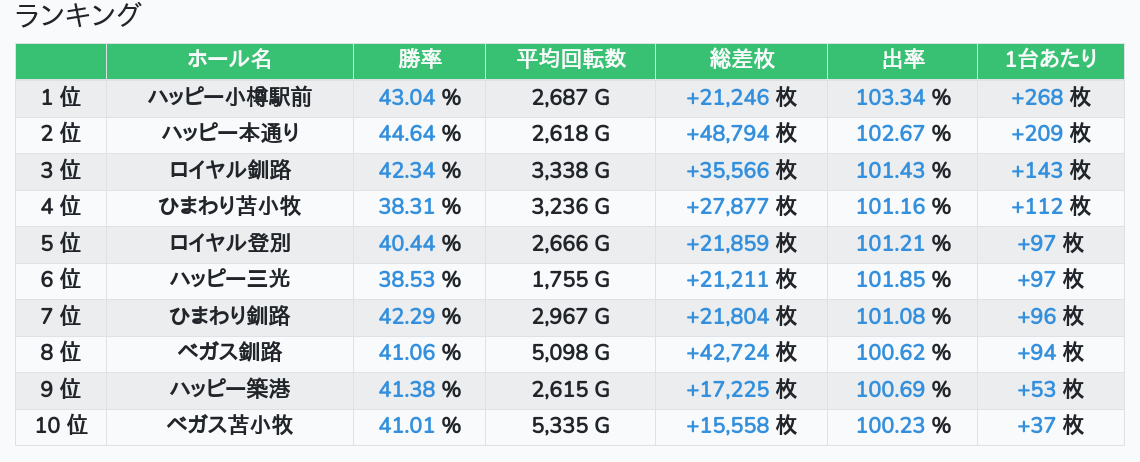Click the +15,558 total difference link
The height and width of the screenshot is (462, 1140).
[x=727, y=425]
